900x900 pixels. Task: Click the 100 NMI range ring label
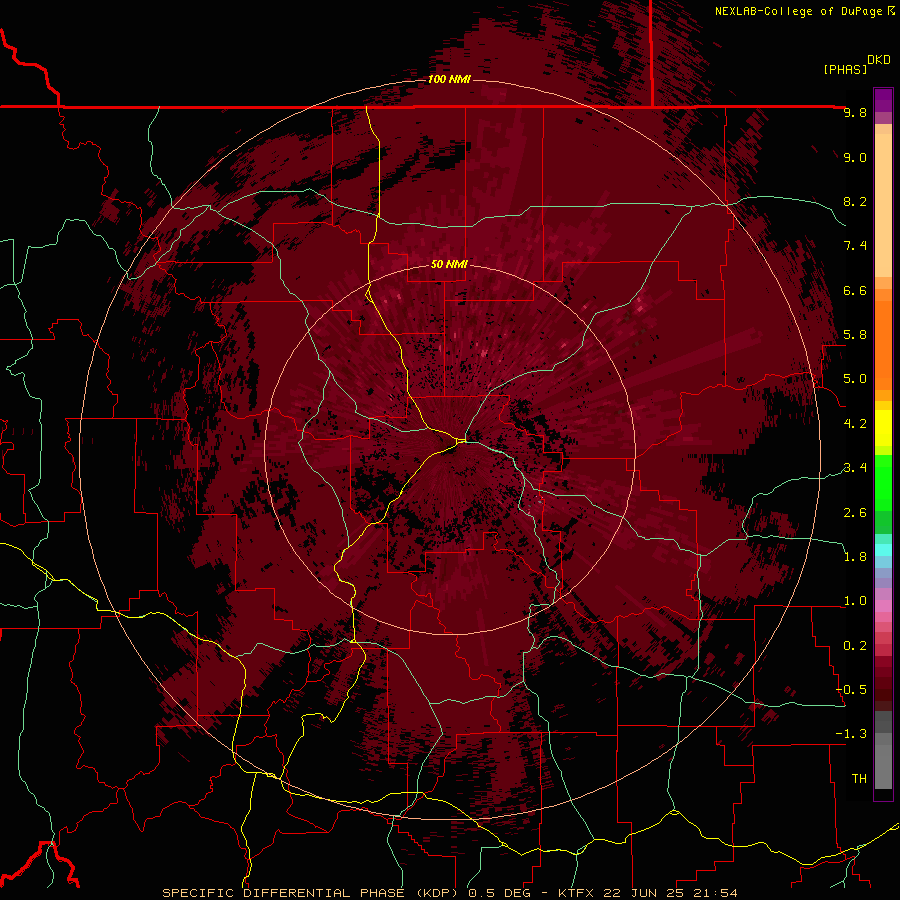point(449,79)
